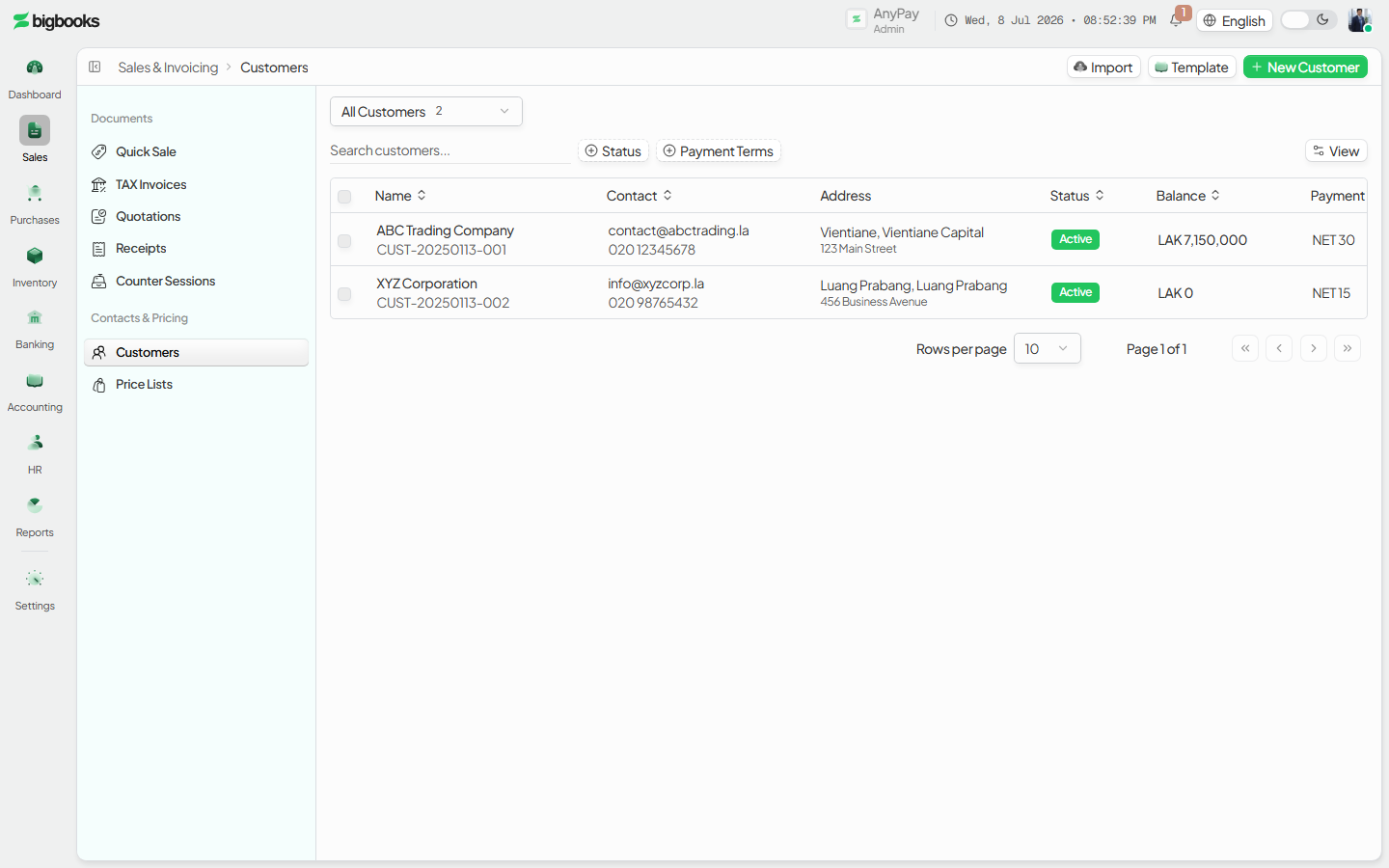Open the English language selector

click(x=1235, y=20)
